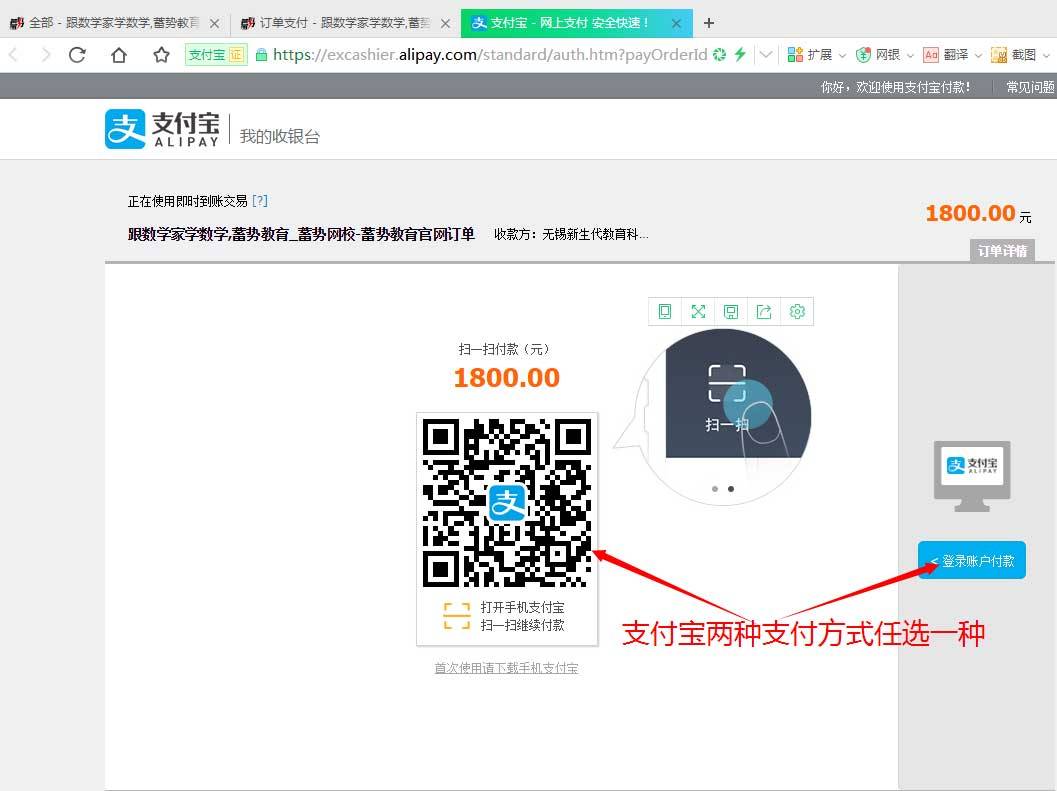Viewport: 1057px width, 791px height.
Task: Click the green spinning icon in address bar
Action: point(719,55)
